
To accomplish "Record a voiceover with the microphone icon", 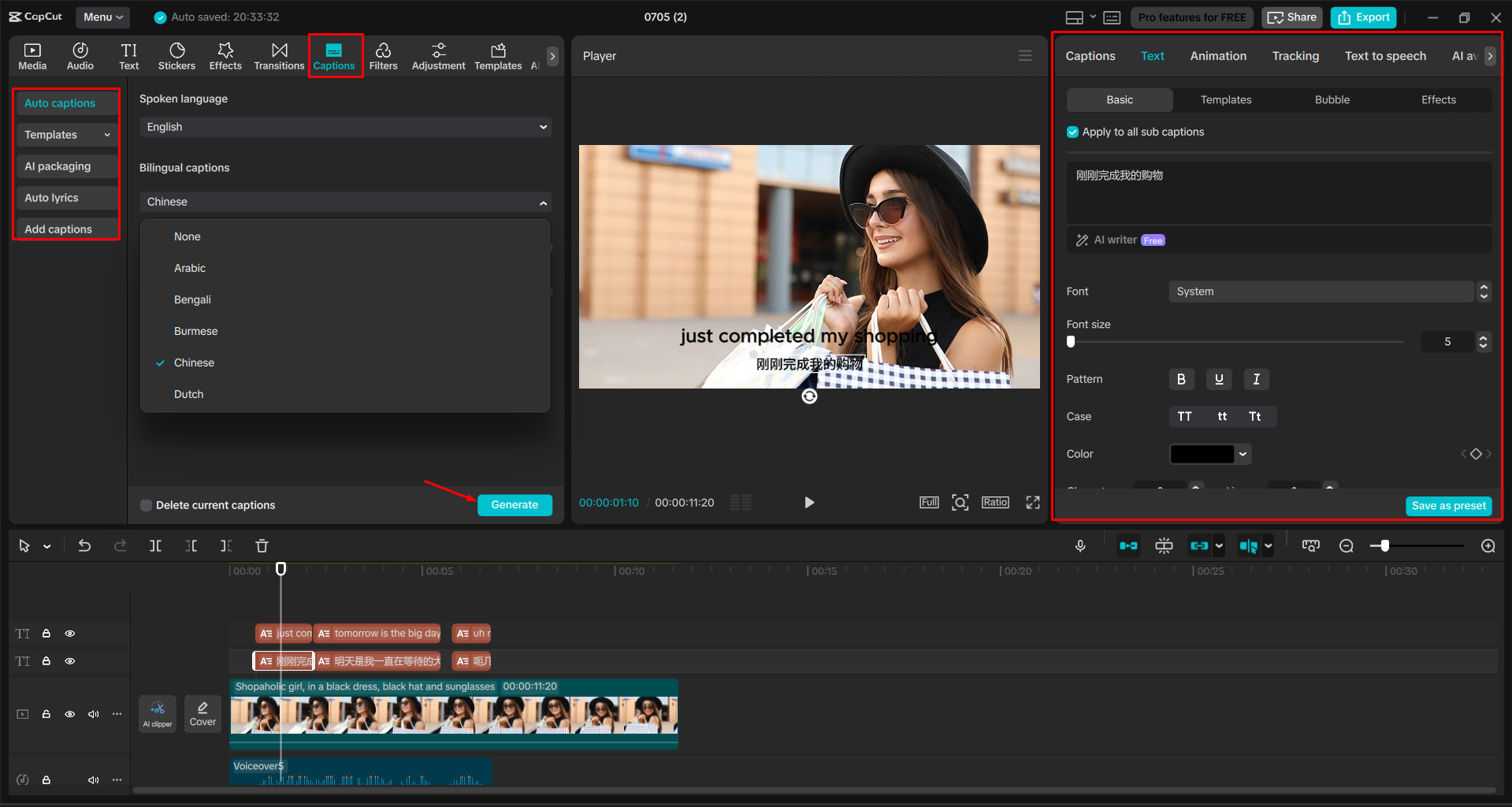I will coord(1080,545).
